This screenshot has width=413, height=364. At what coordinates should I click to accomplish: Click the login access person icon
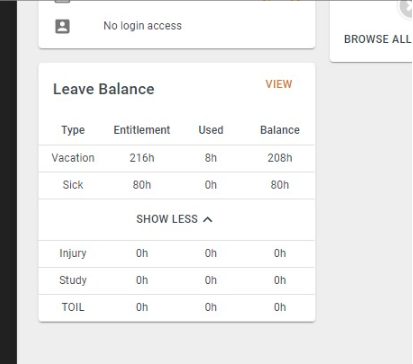pos(62,26)
